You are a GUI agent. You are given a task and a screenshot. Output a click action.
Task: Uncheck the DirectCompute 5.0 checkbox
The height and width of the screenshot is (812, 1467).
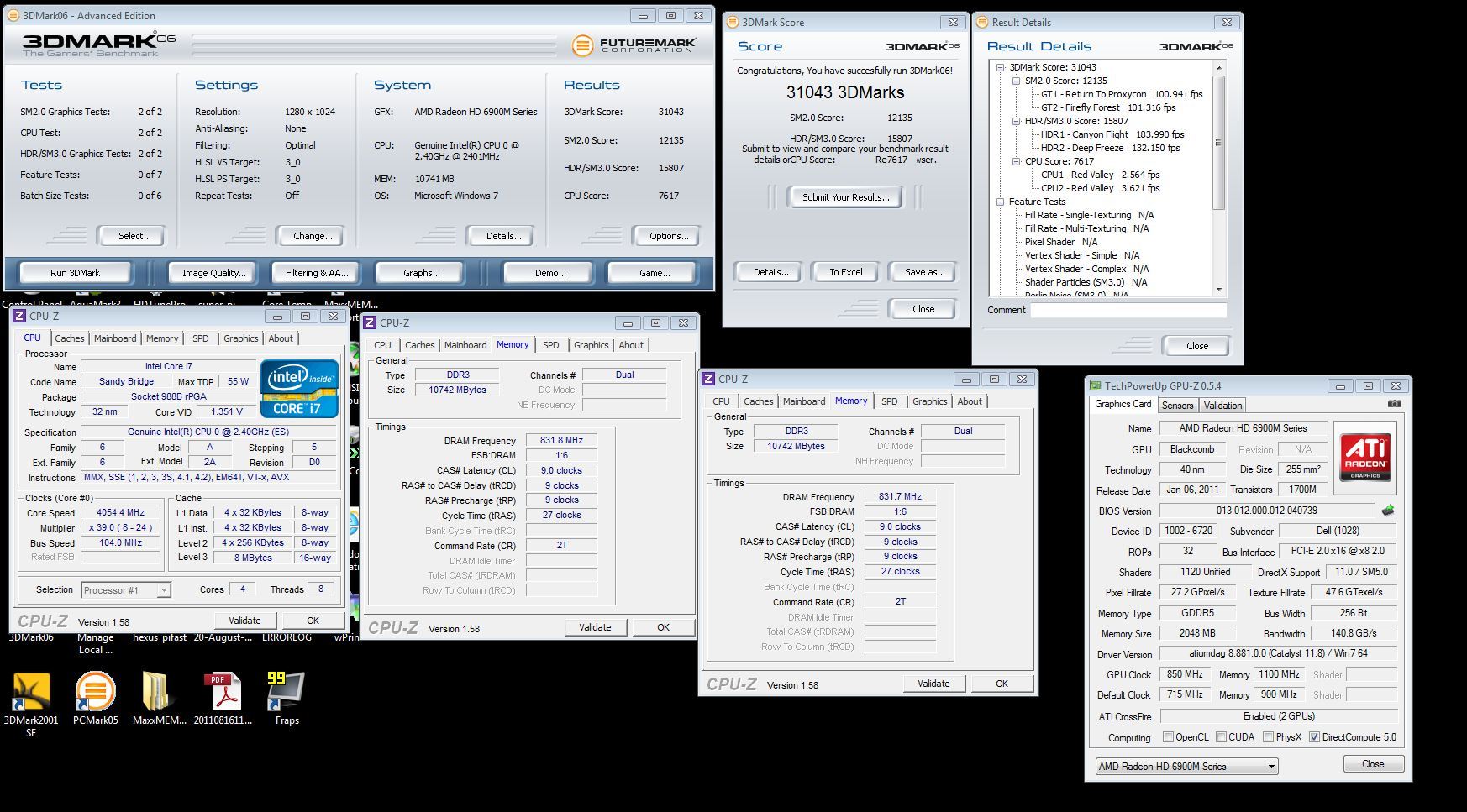click(1314, 737)
